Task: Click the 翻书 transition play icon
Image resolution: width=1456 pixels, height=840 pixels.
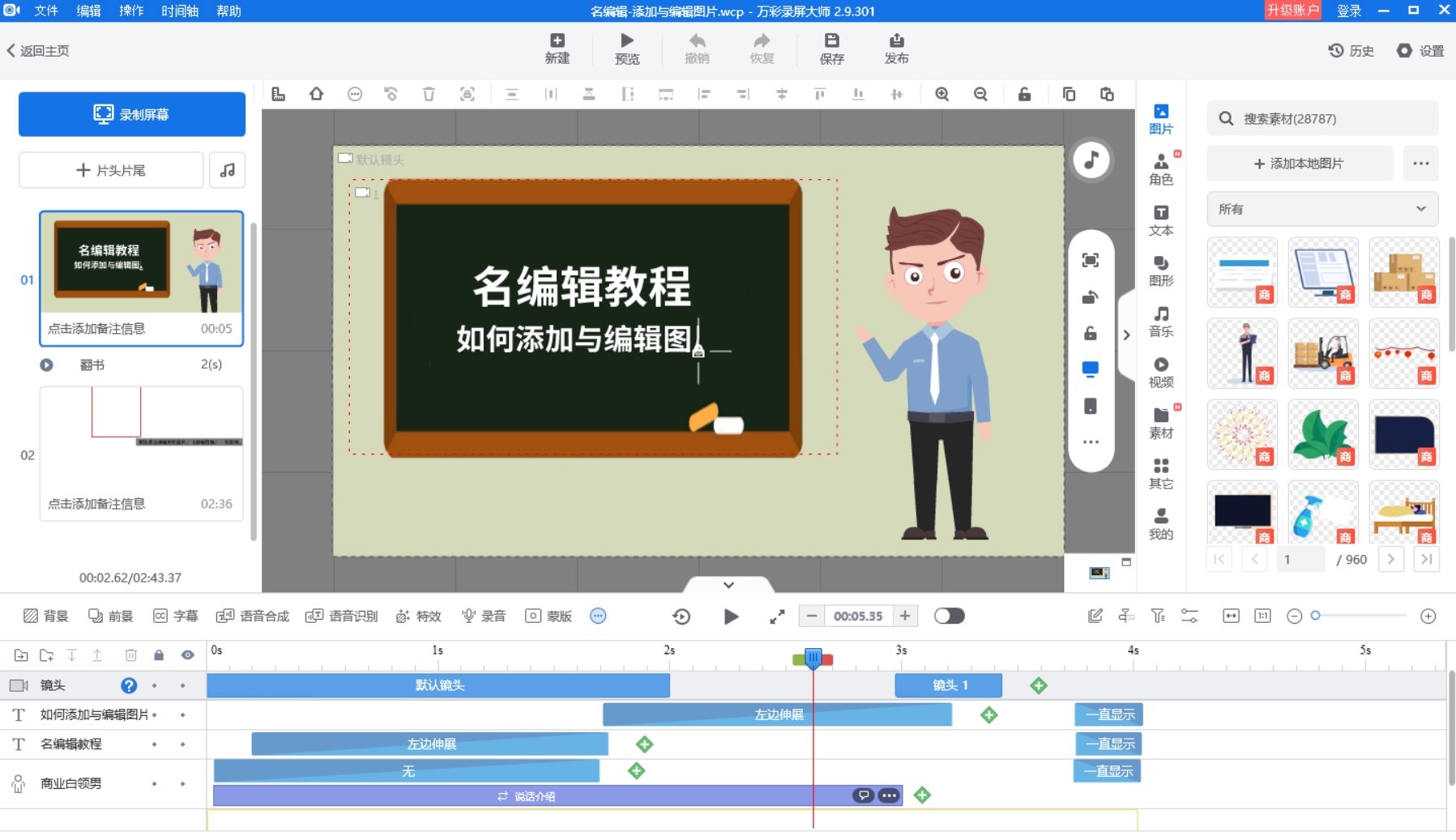Action: click(47, 365)
